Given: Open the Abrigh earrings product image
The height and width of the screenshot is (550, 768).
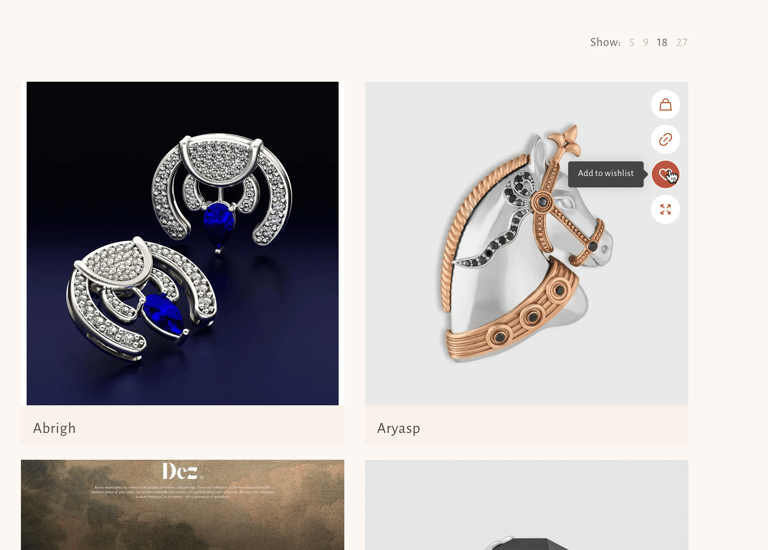Looking at the screenshot, I should [183, 243].
